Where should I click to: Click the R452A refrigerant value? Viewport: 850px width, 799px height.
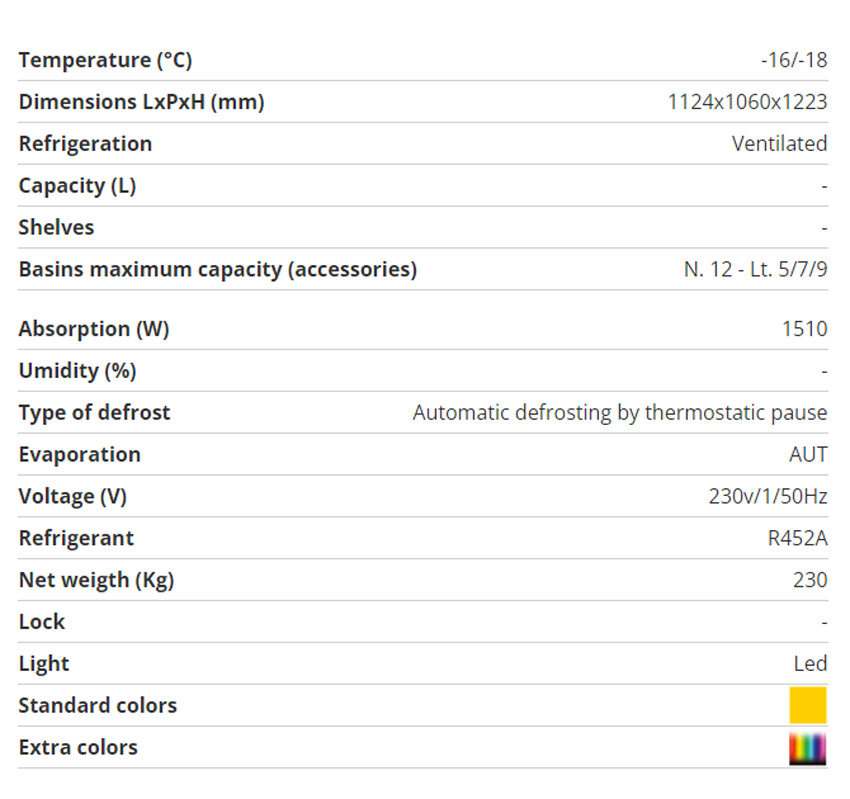798,538
